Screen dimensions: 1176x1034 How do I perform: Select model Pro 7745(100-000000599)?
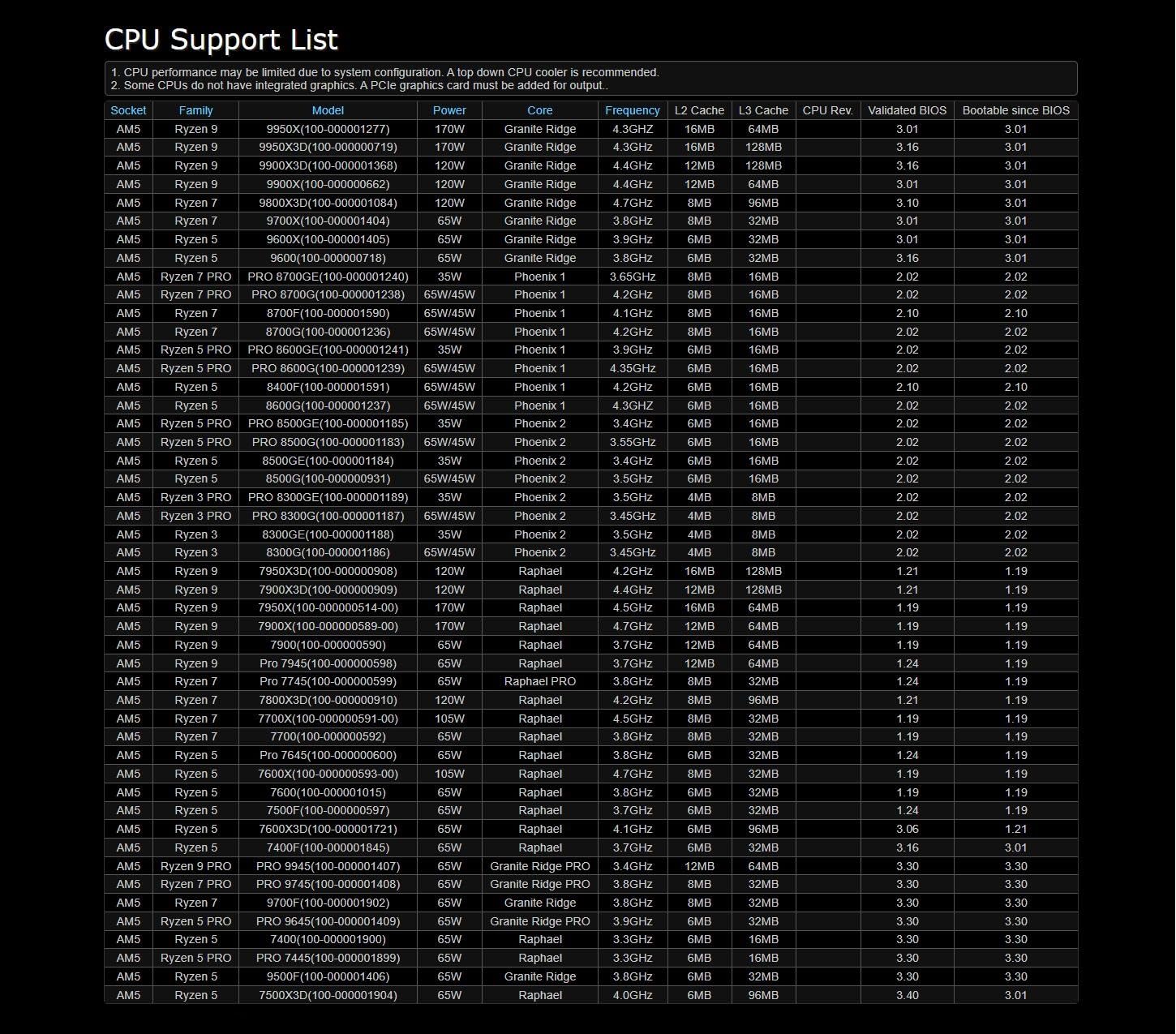(x=328, y=681)
